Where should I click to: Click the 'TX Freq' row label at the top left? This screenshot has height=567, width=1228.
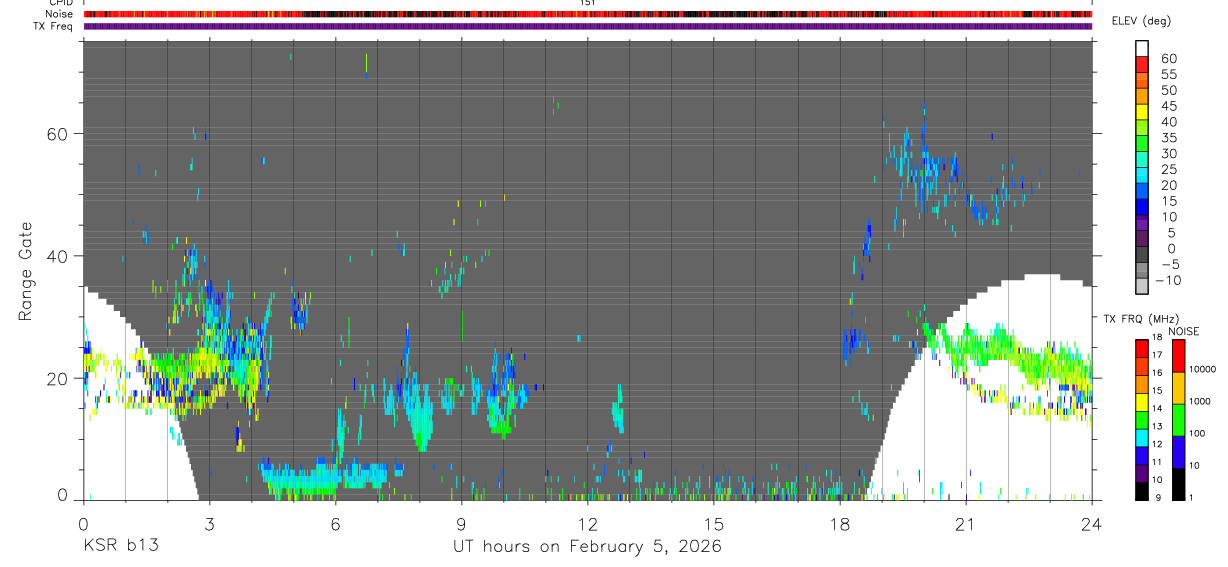54,25
